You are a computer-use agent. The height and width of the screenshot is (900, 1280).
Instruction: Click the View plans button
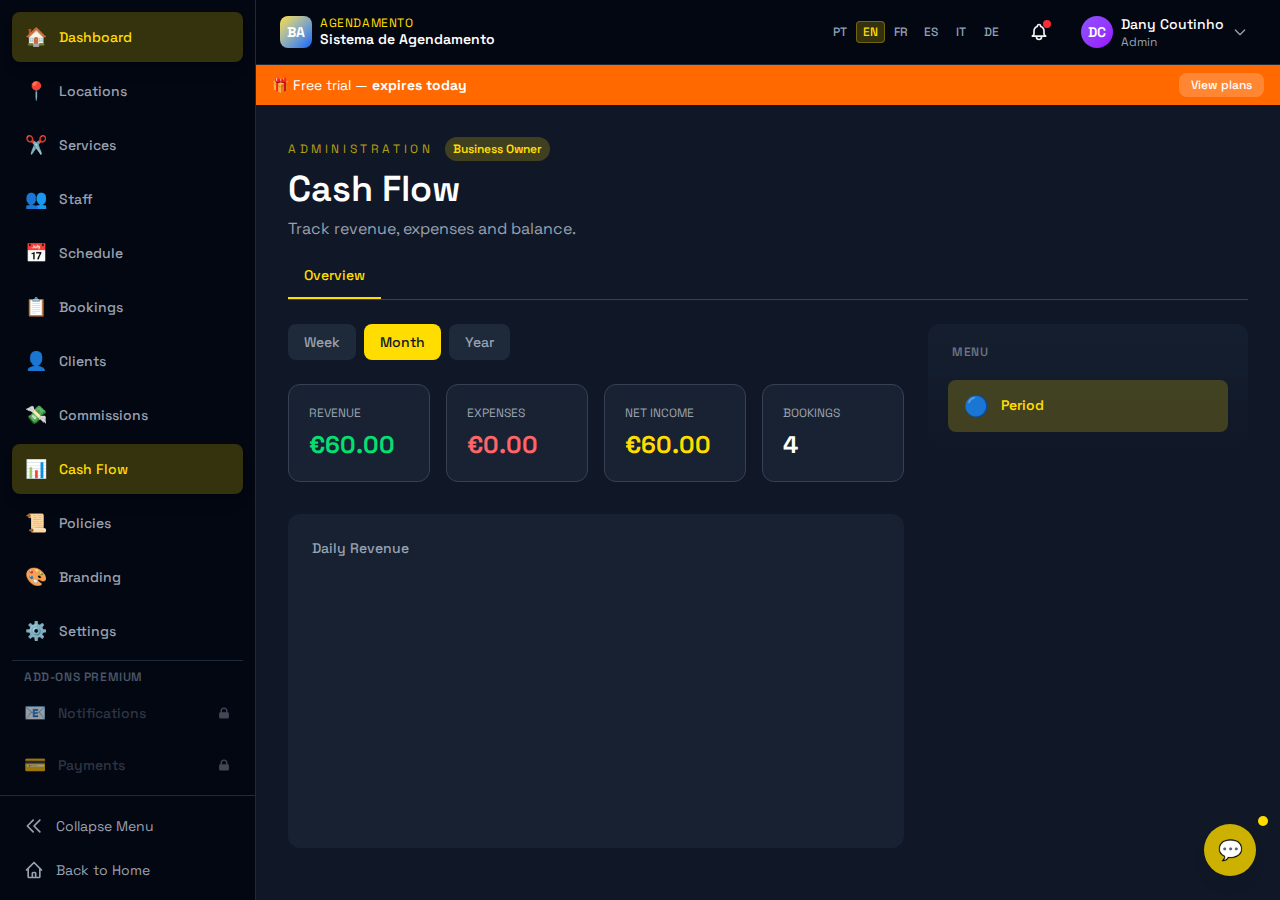tap(1221, 85)
